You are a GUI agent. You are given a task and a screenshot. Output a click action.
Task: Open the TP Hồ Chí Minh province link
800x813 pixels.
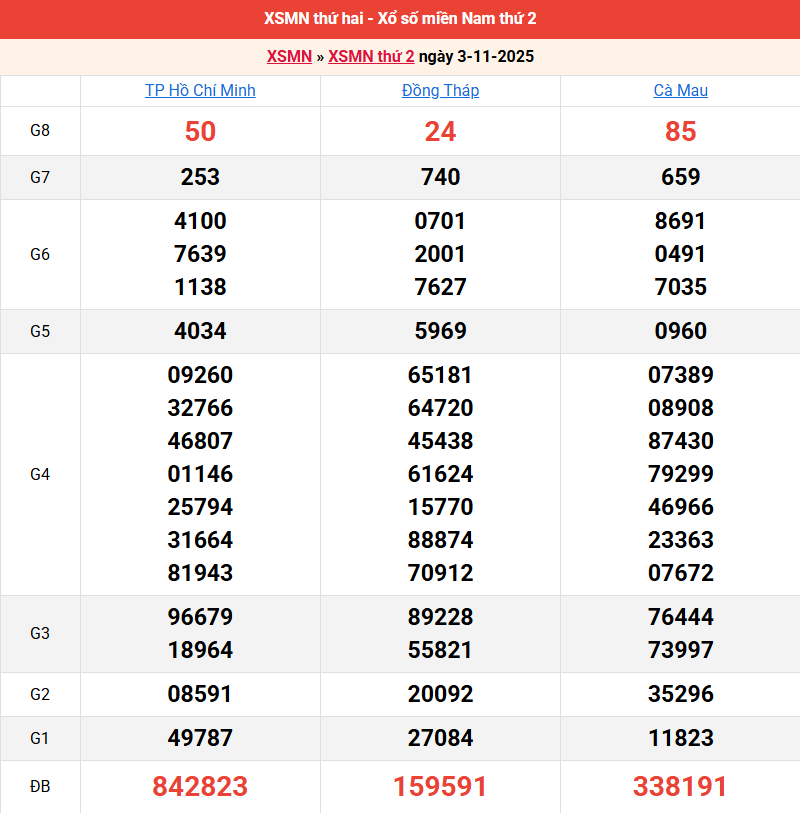[x=200, y=91]
